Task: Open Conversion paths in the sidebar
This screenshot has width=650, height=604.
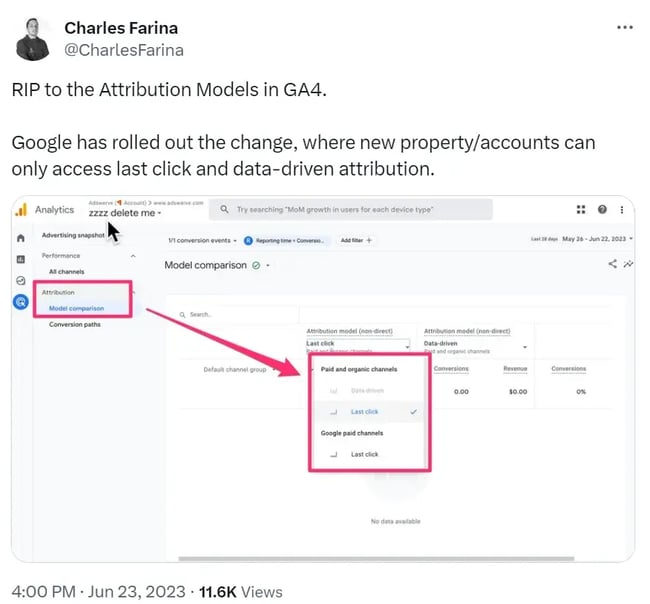Action: (75, 325)
